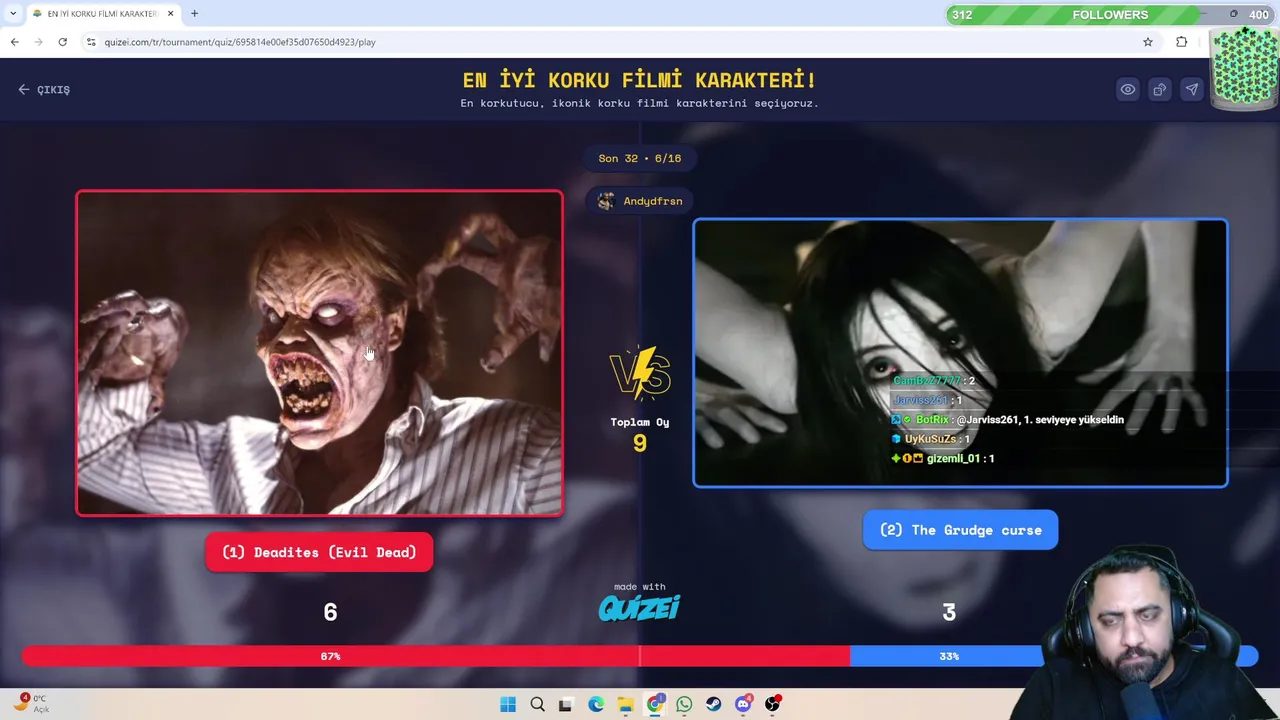Click the BotRix chat message
Screen dimensions: 1280x720
click(x=1007, y=420)
